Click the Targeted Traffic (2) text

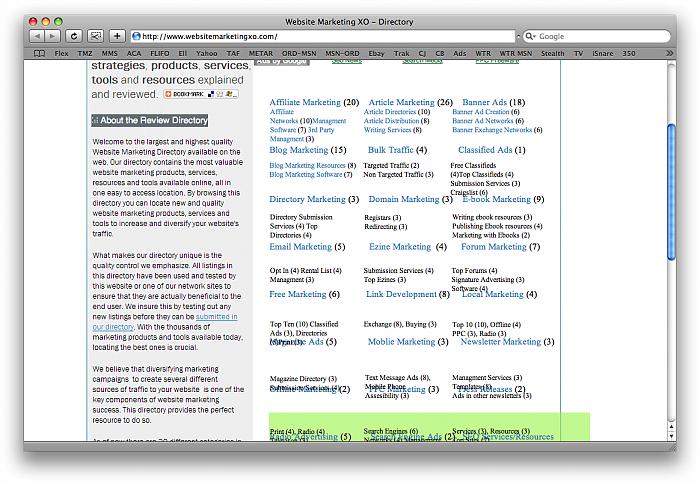(391, 165)
